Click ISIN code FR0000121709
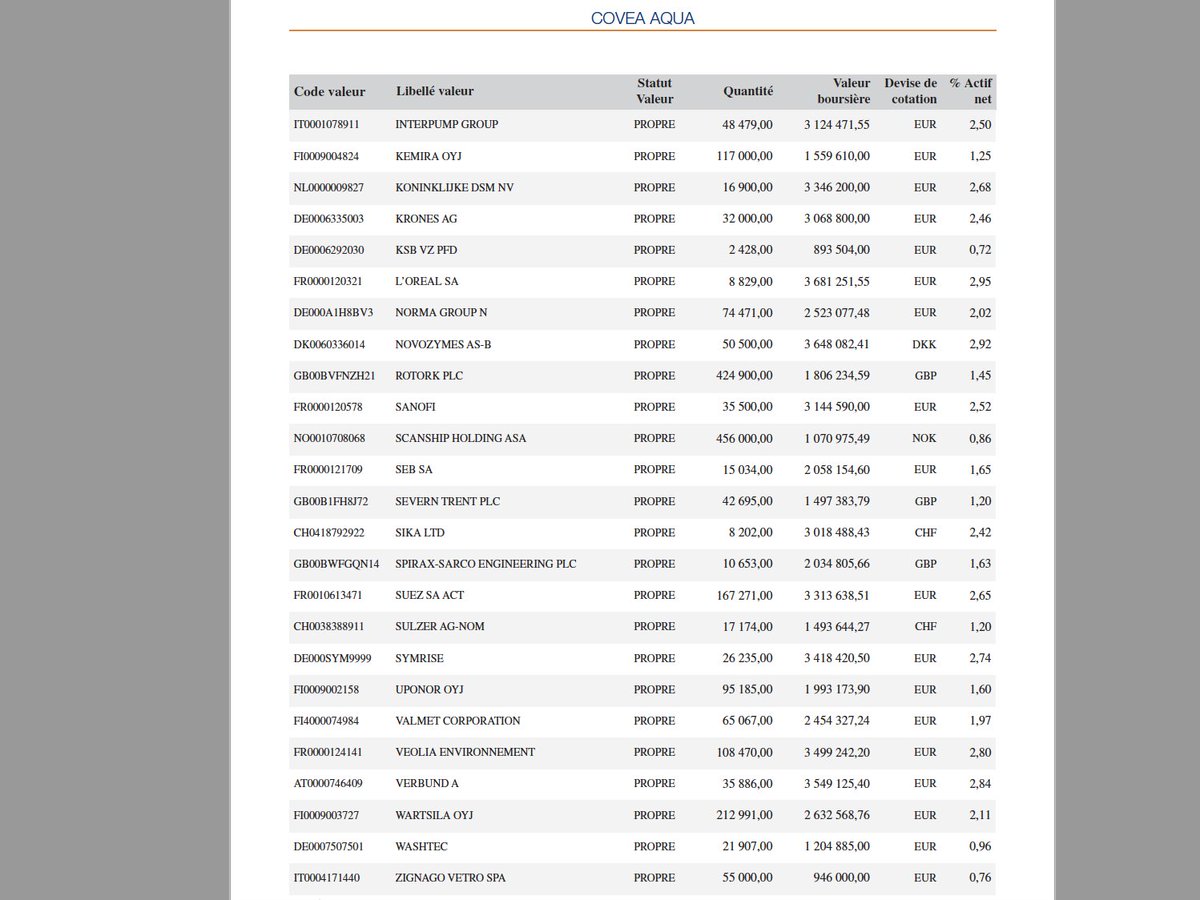The image size is (1200, 900). [x=327, y=470]
